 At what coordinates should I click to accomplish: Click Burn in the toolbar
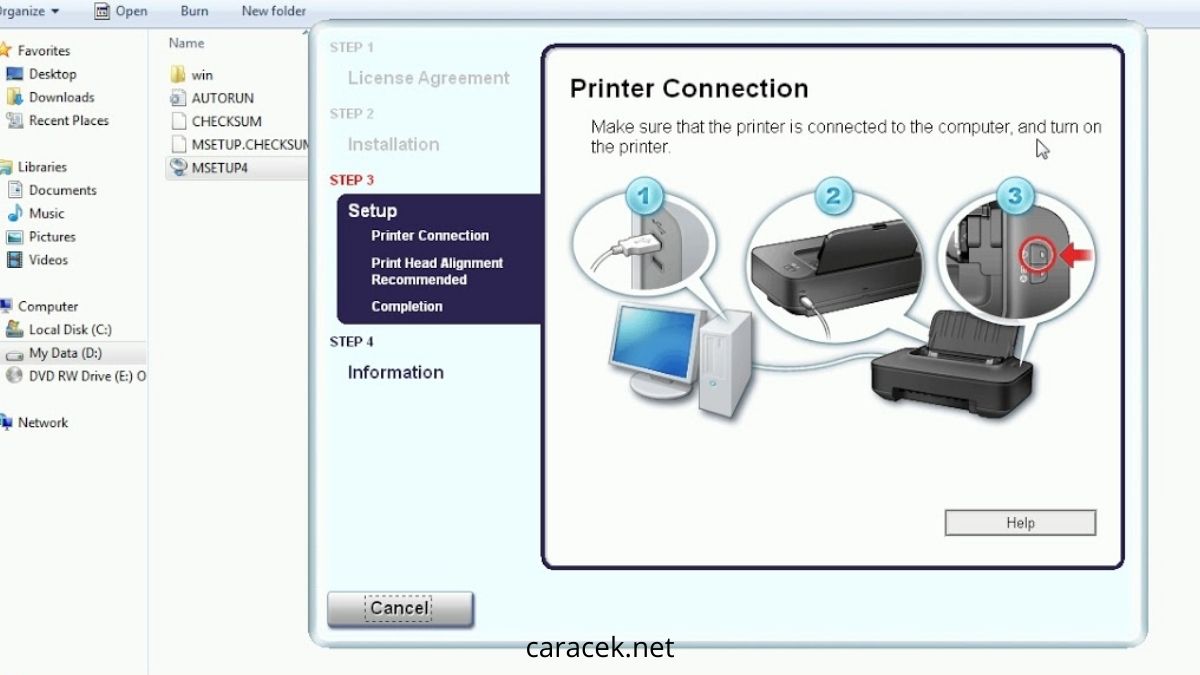[x=195, y=11]
